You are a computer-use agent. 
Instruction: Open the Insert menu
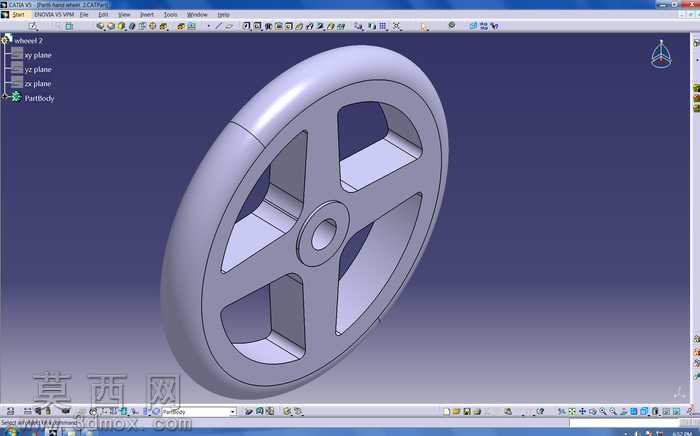pos(147,15)
